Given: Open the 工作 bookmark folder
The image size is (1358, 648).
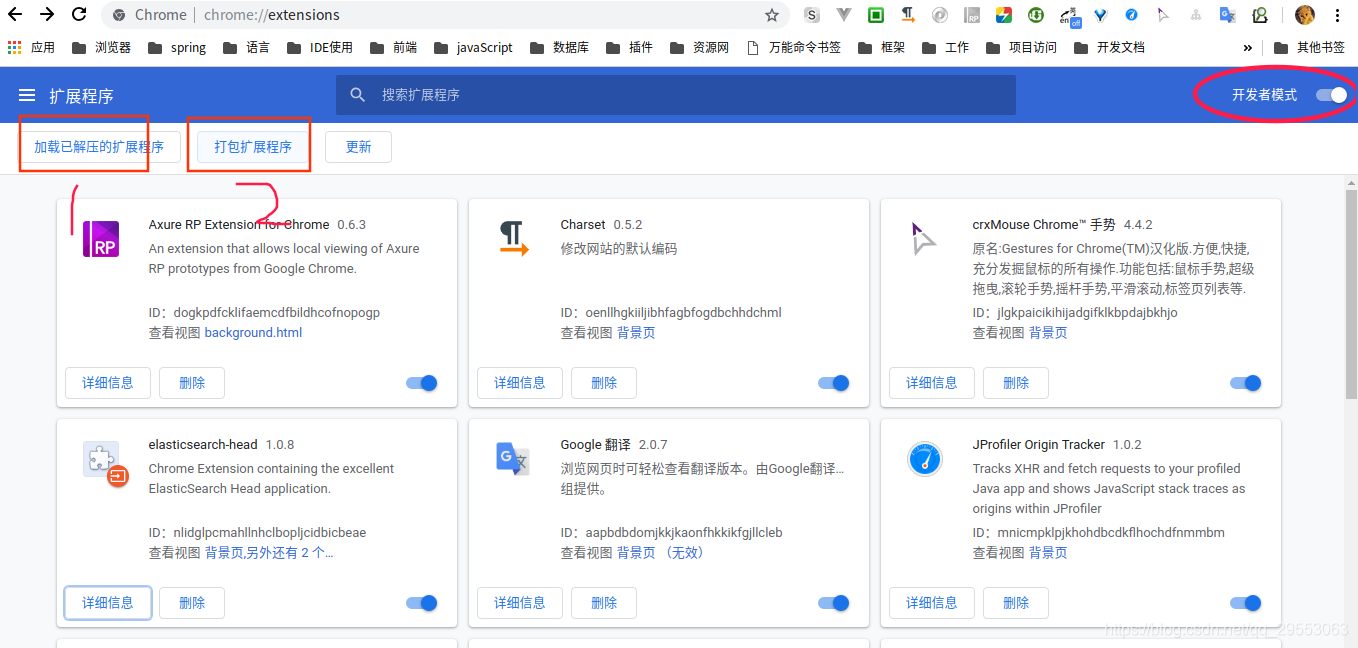Looking at the screenshot, I should tap(946, 47).
